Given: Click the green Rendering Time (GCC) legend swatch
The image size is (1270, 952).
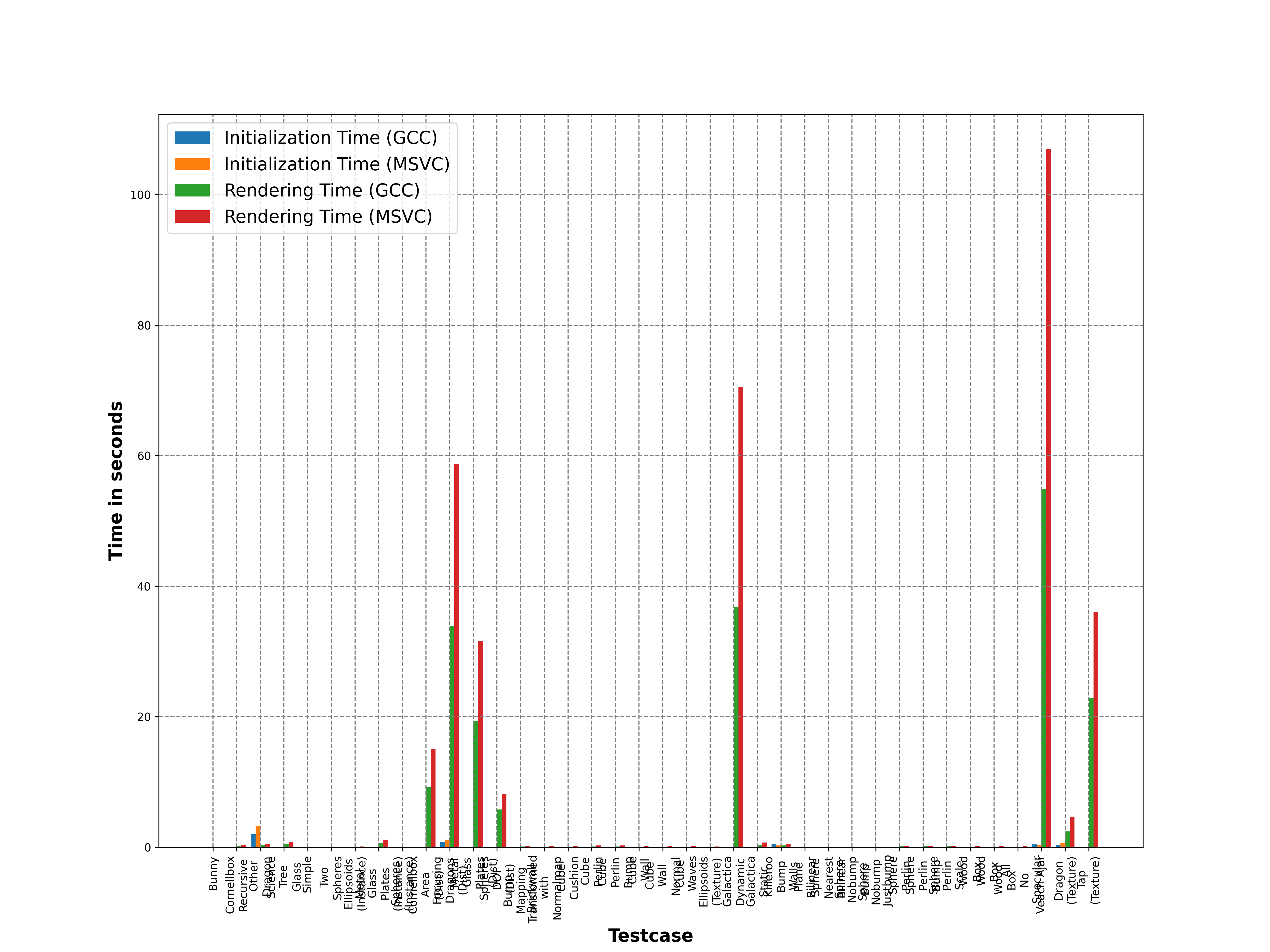Looking at the screenshot, I should point(192,190).
